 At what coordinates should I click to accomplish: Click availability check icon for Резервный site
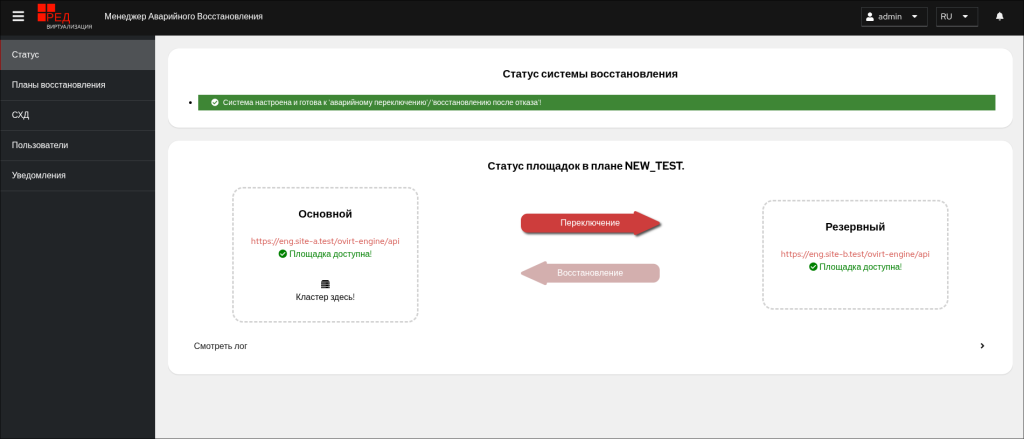[x=813, y=267]
